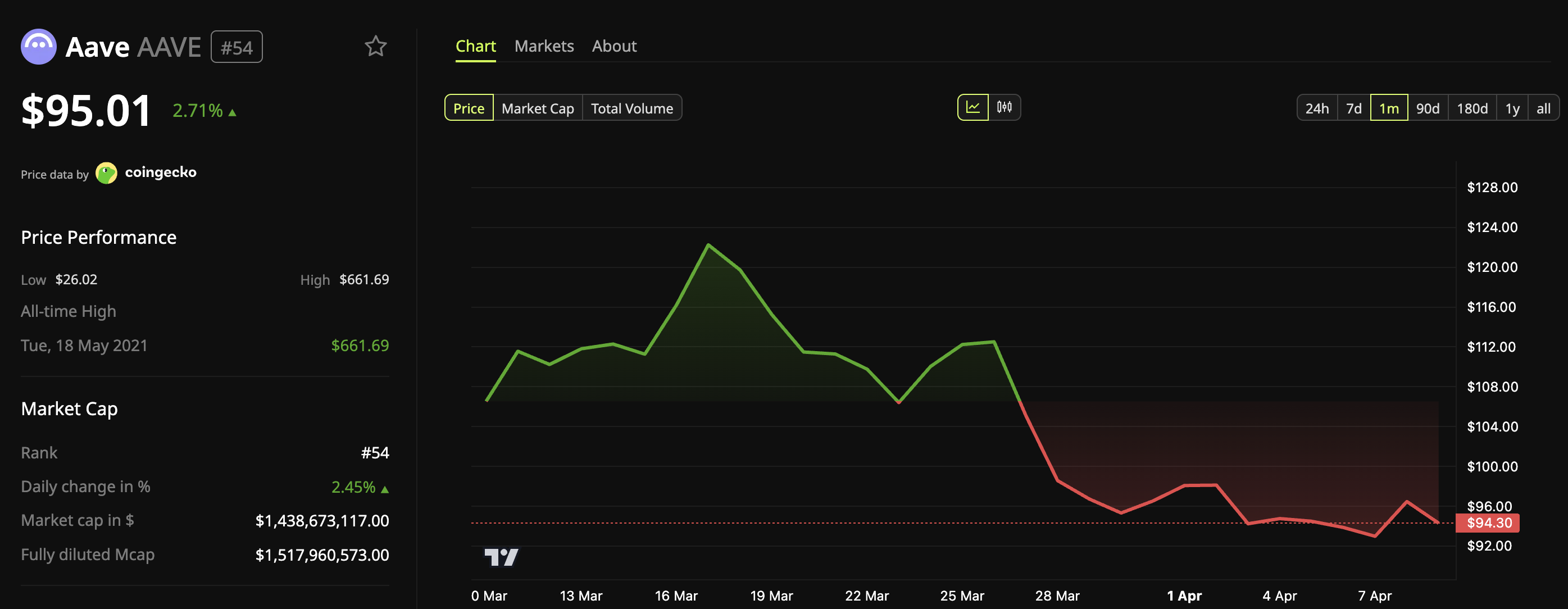
Task: Click the coingecko text link
Action: click(x=161, y=172)
